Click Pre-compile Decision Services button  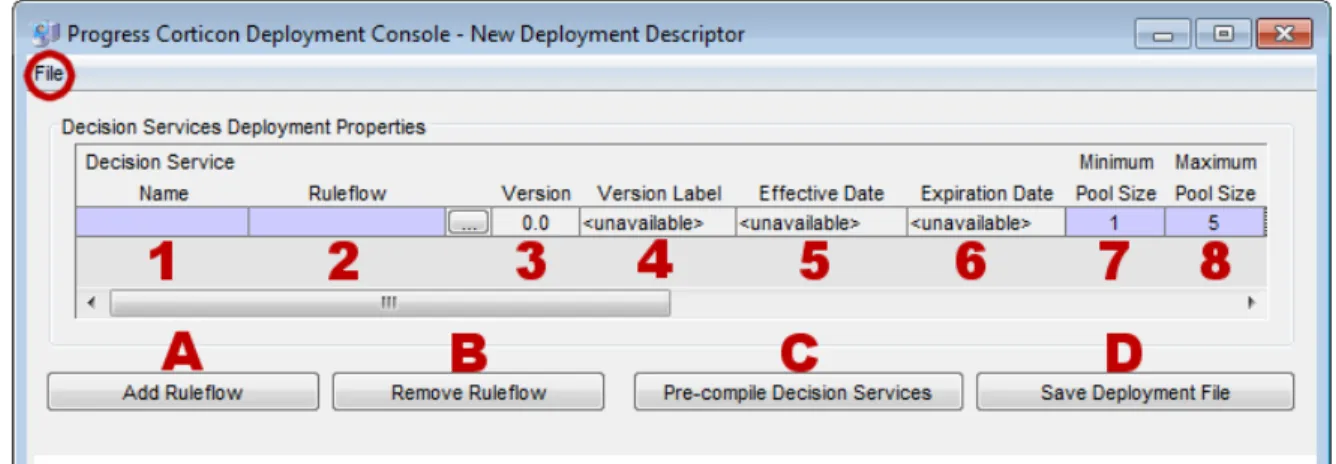pos(798,392)
